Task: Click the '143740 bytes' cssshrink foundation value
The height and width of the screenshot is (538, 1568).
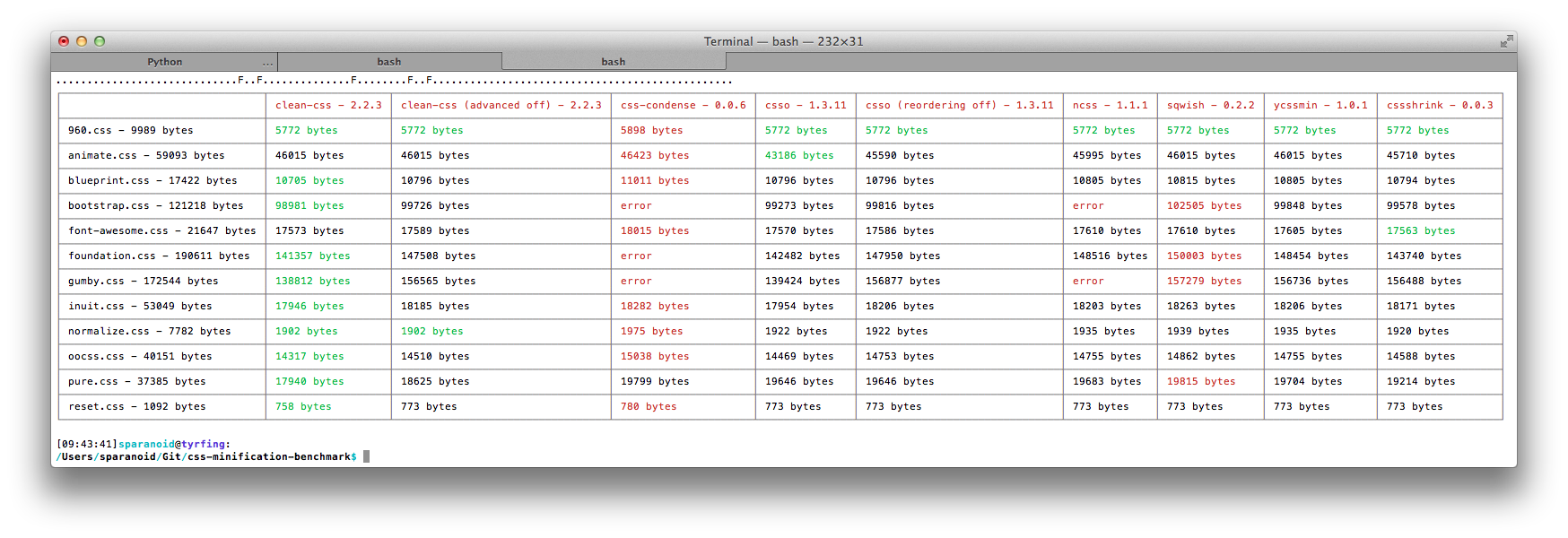Action: tap(1424, 256)
